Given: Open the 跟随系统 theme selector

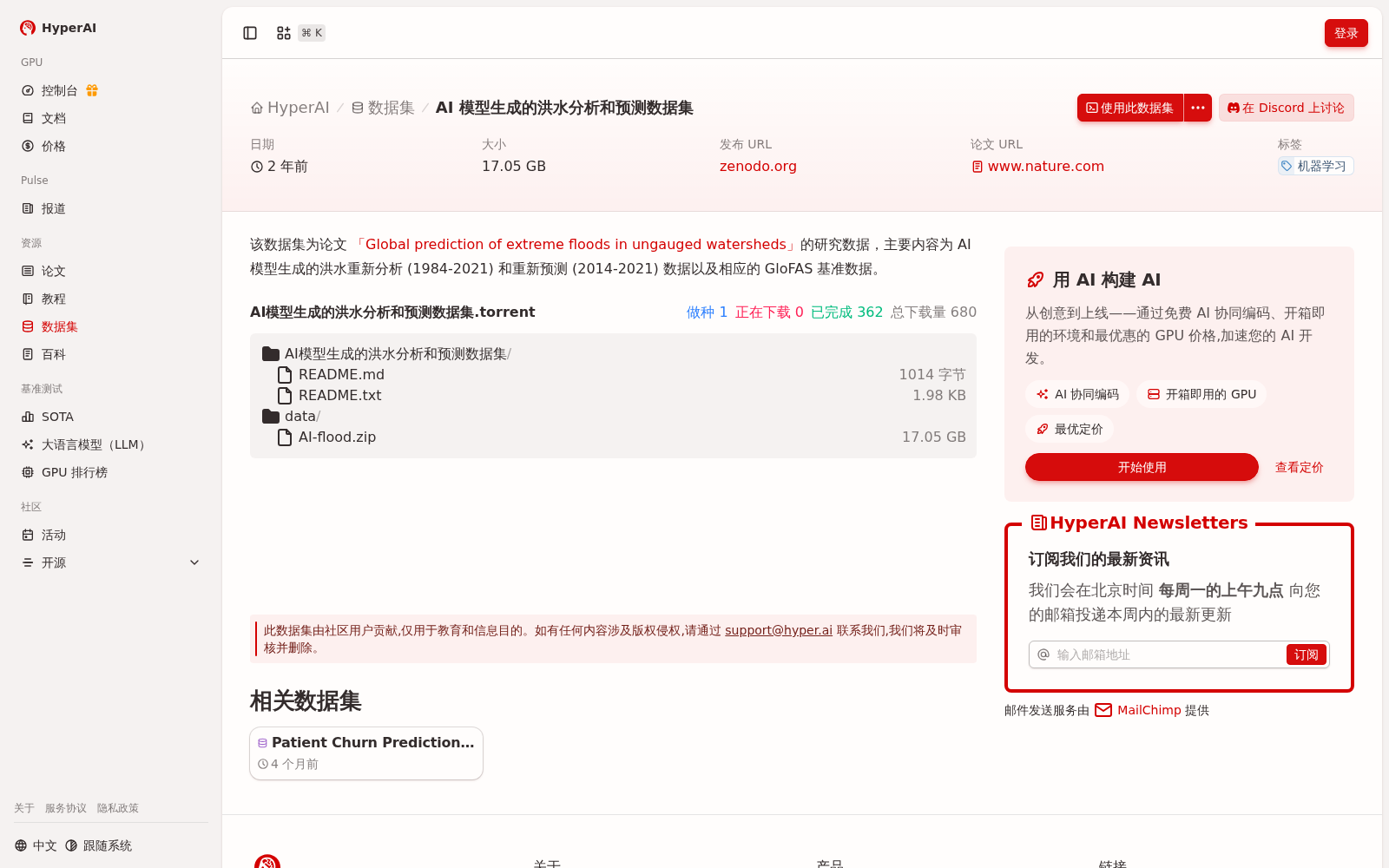Looking at the screenshot, I should (98, 845).
